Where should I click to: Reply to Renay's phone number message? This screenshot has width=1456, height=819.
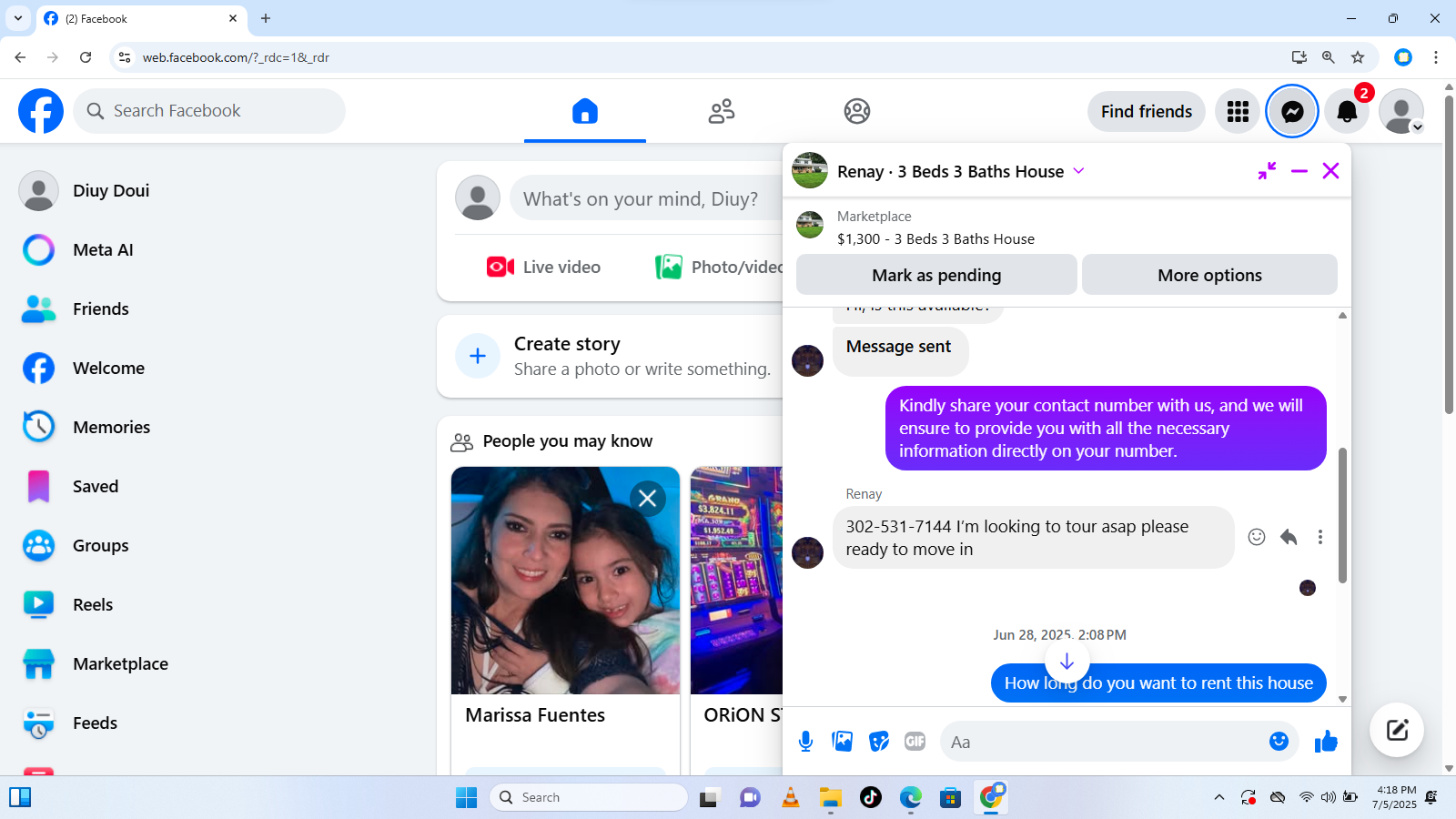(1289, 537)
